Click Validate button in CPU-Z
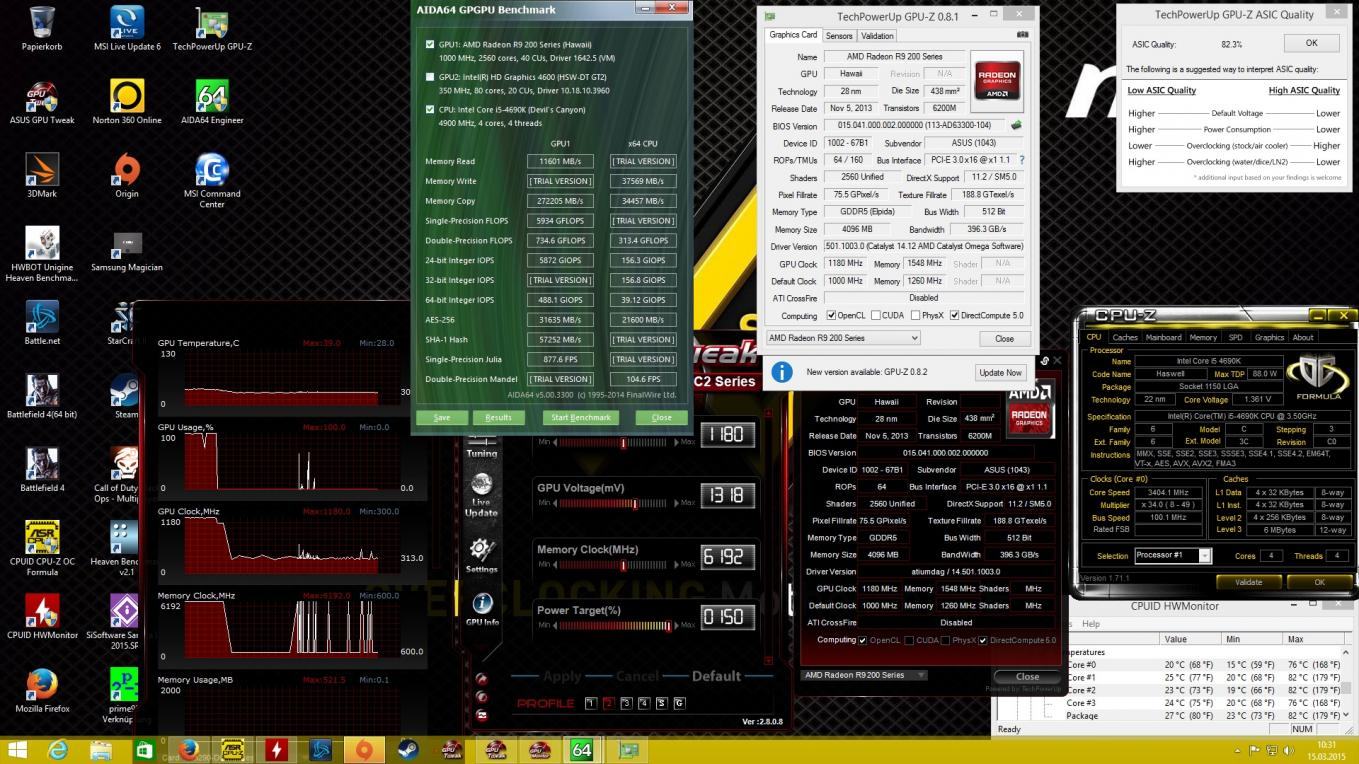The height and width of the screenshot is (764, 1359). tap(1248, 582)
